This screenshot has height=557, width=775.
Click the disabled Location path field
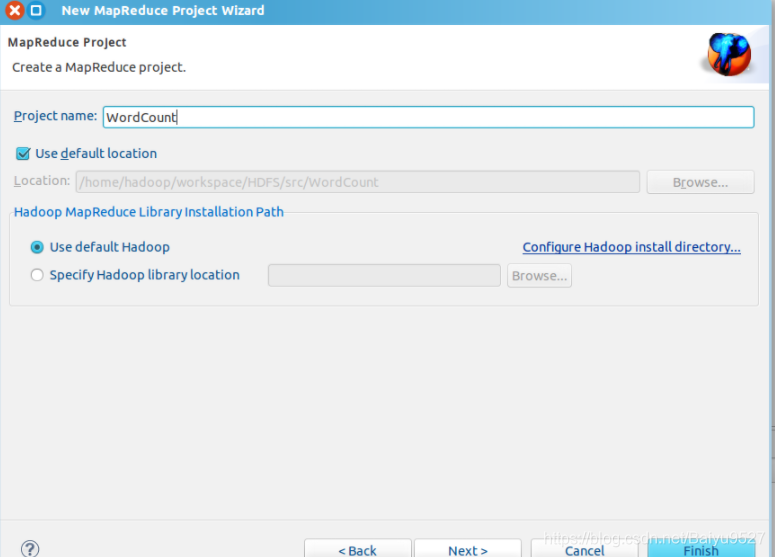pyautogui.click(x=357, y=182)
